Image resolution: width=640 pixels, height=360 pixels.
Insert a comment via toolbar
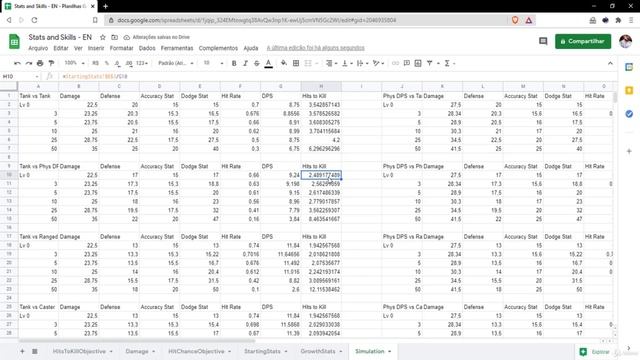407,63
